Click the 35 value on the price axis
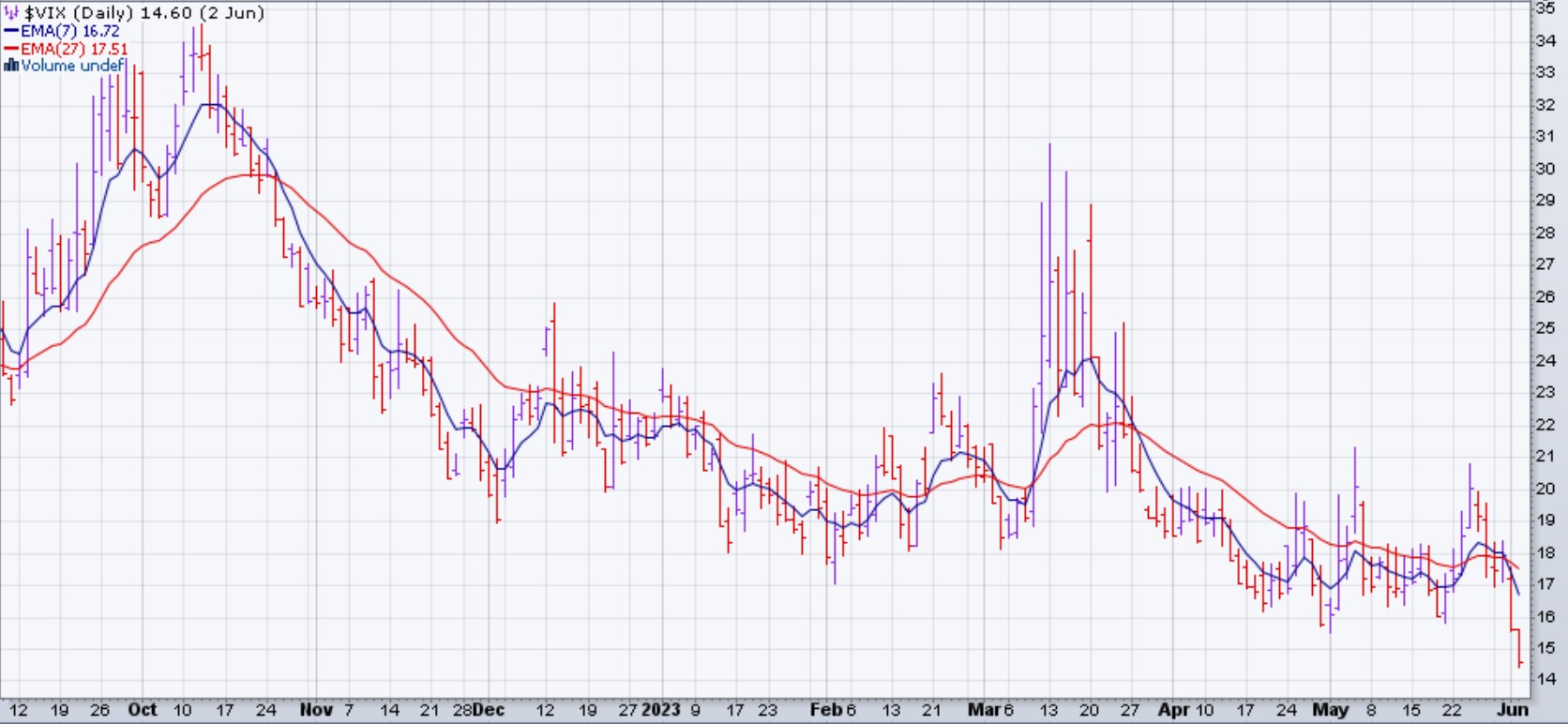Viewport: 1568px width, 724px height. [1545, 8]
